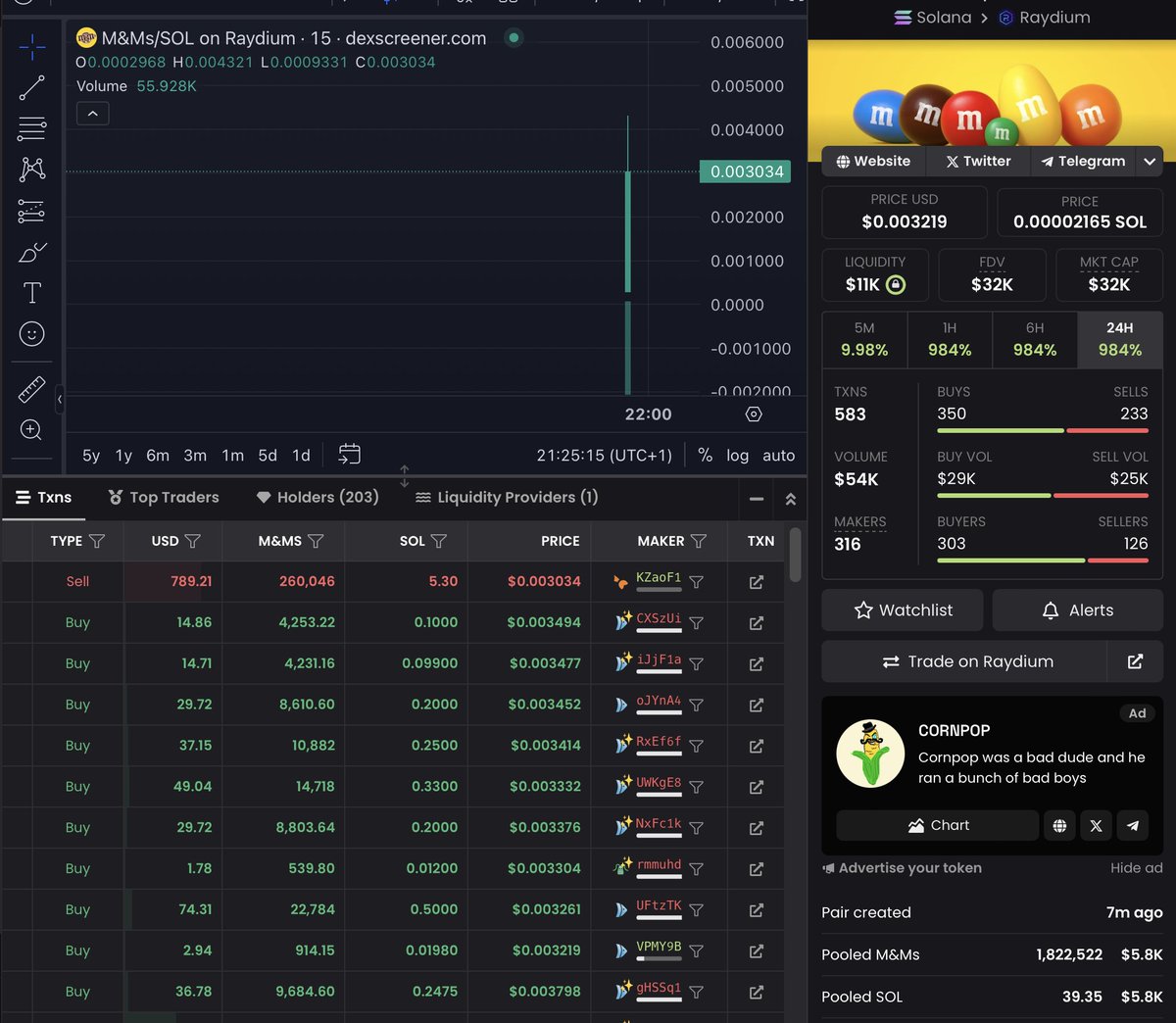Collapse the left drawing toolbar
Screen dimensions: 1176x1023
60,399
